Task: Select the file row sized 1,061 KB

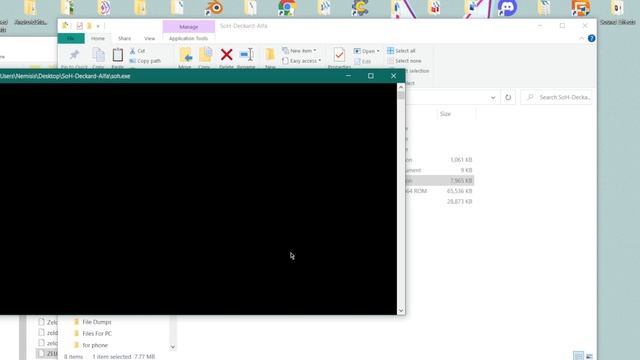Action: pyautogui.click(x=439, y=160)
